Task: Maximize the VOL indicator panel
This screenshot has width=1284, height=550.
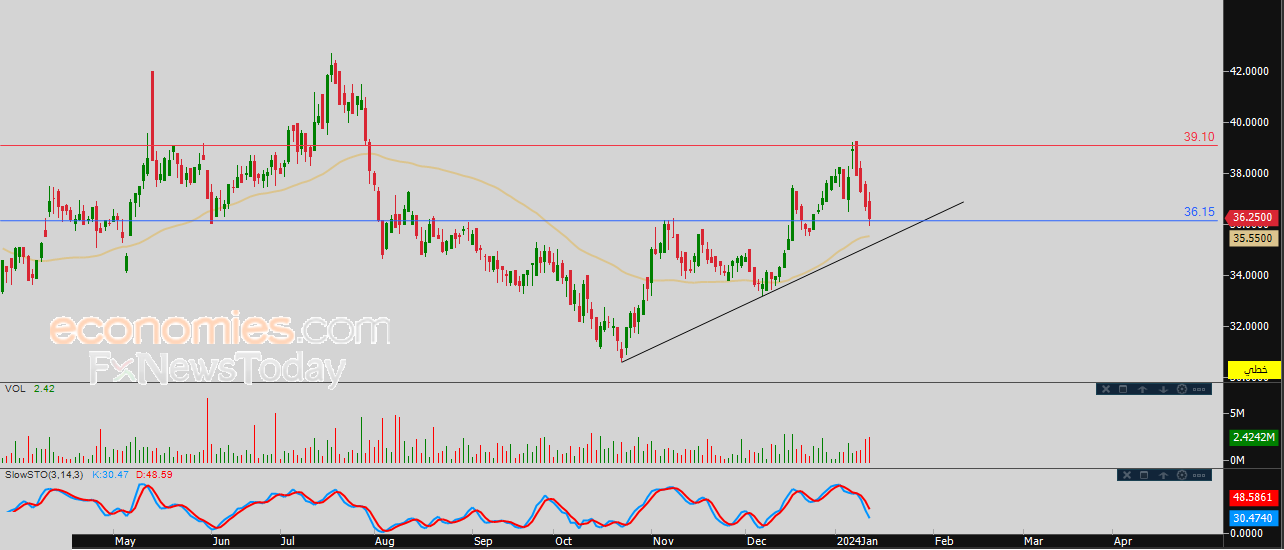Action: pos(1123,389)
